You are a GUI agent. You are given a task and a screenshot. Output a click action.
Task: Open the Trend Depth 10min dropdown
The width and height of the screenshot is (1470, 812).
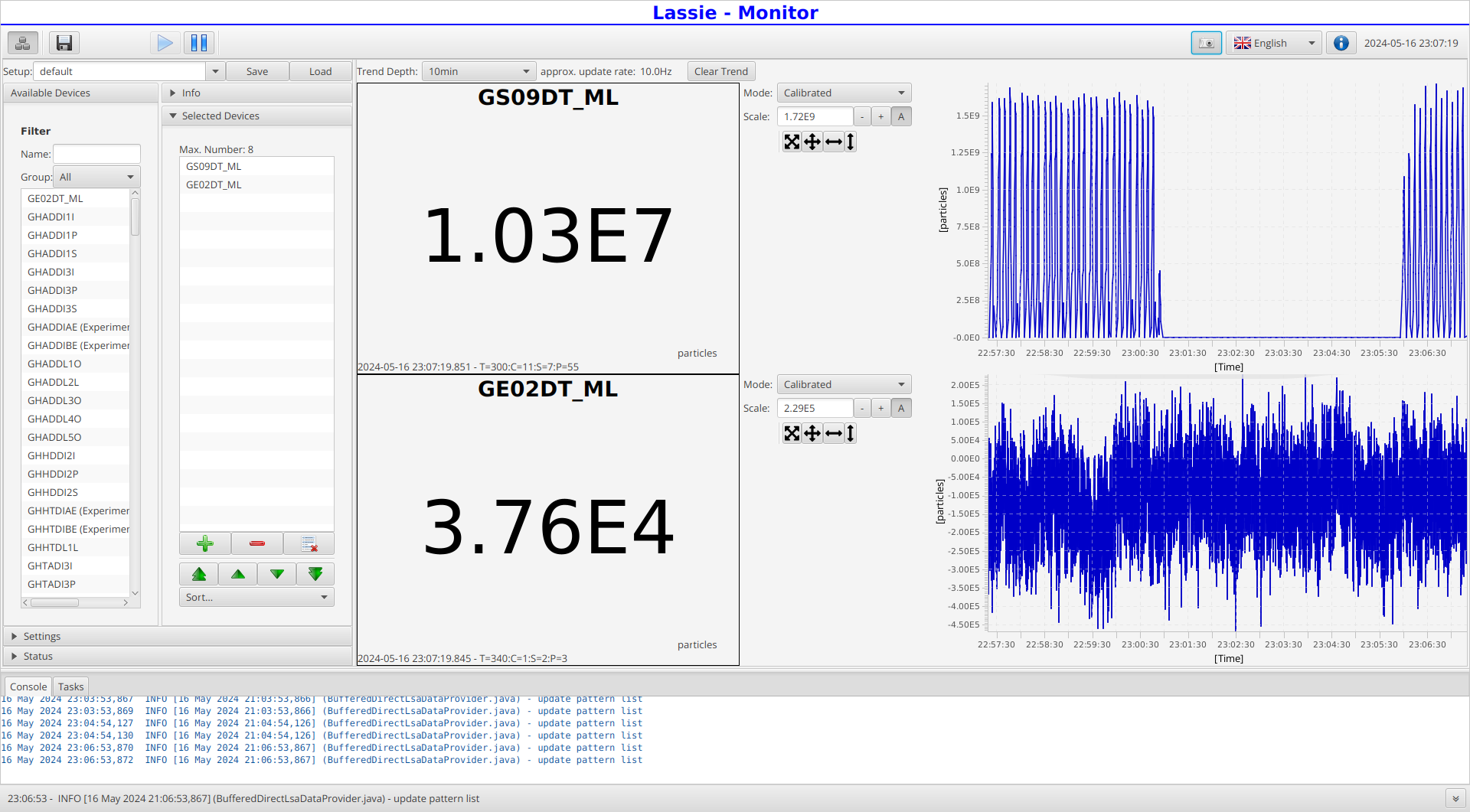pos(479,71)
